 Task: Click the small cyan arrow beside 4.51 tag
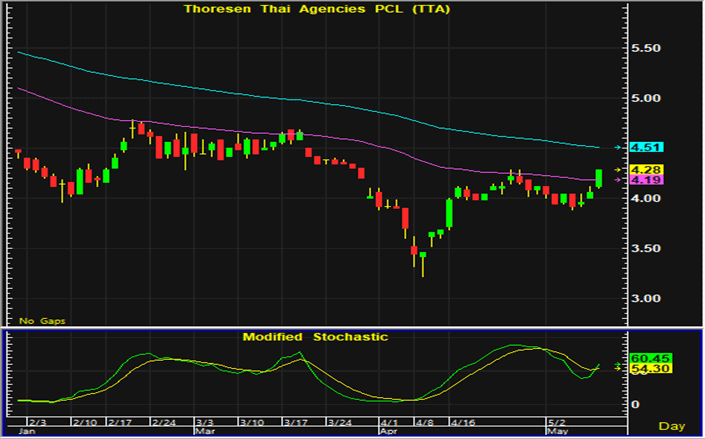617,147
